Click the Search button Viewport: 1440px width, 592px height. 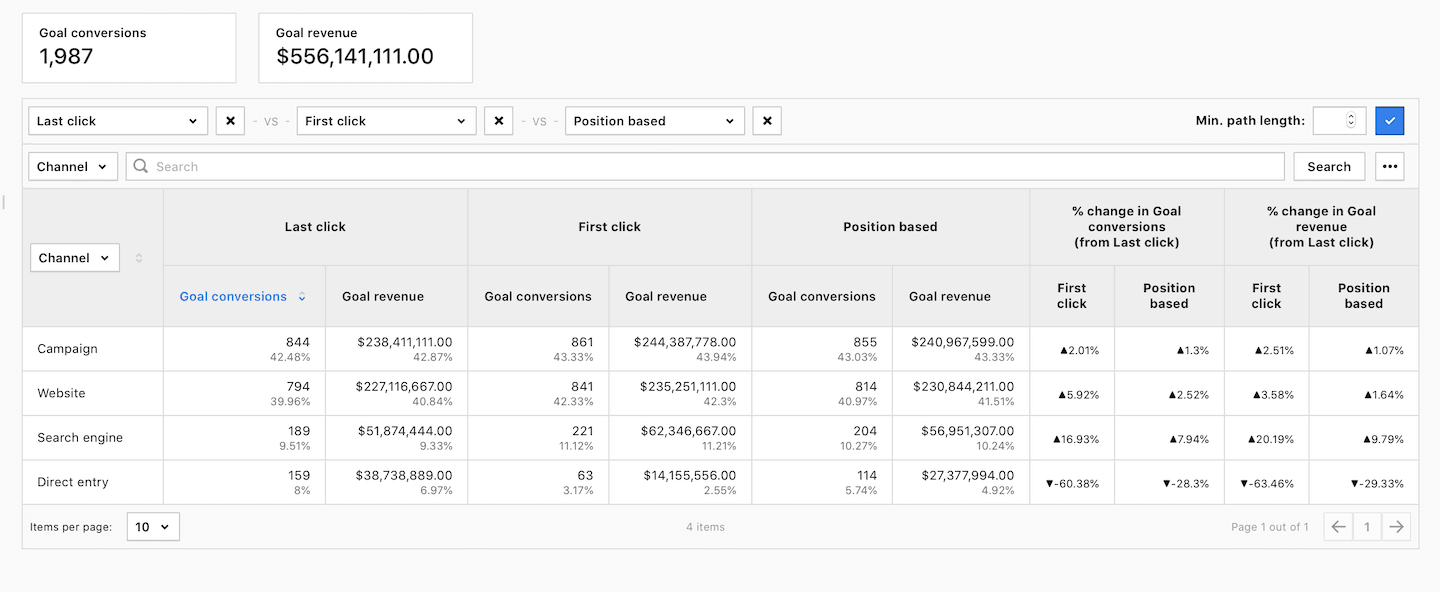(x=1329, y=166)
